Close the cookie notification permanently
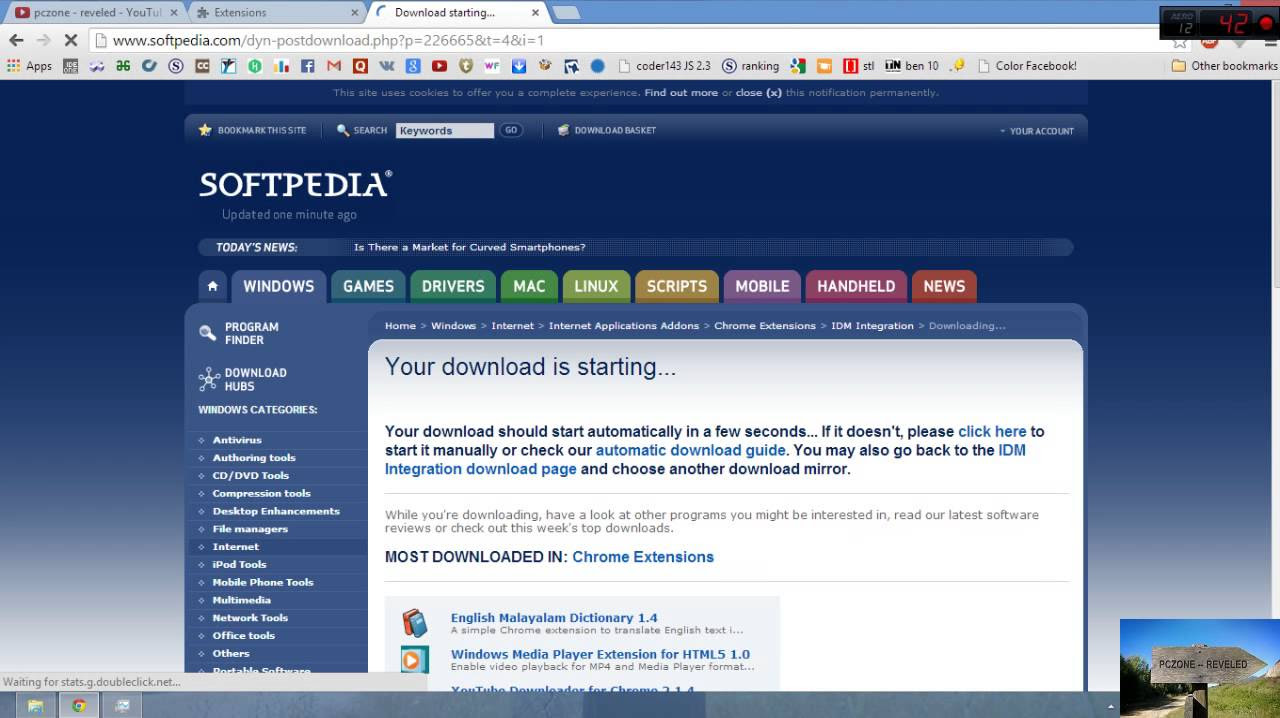This screenshot has height=718, width=1280. pyautogui.click(x=759, y=93)
